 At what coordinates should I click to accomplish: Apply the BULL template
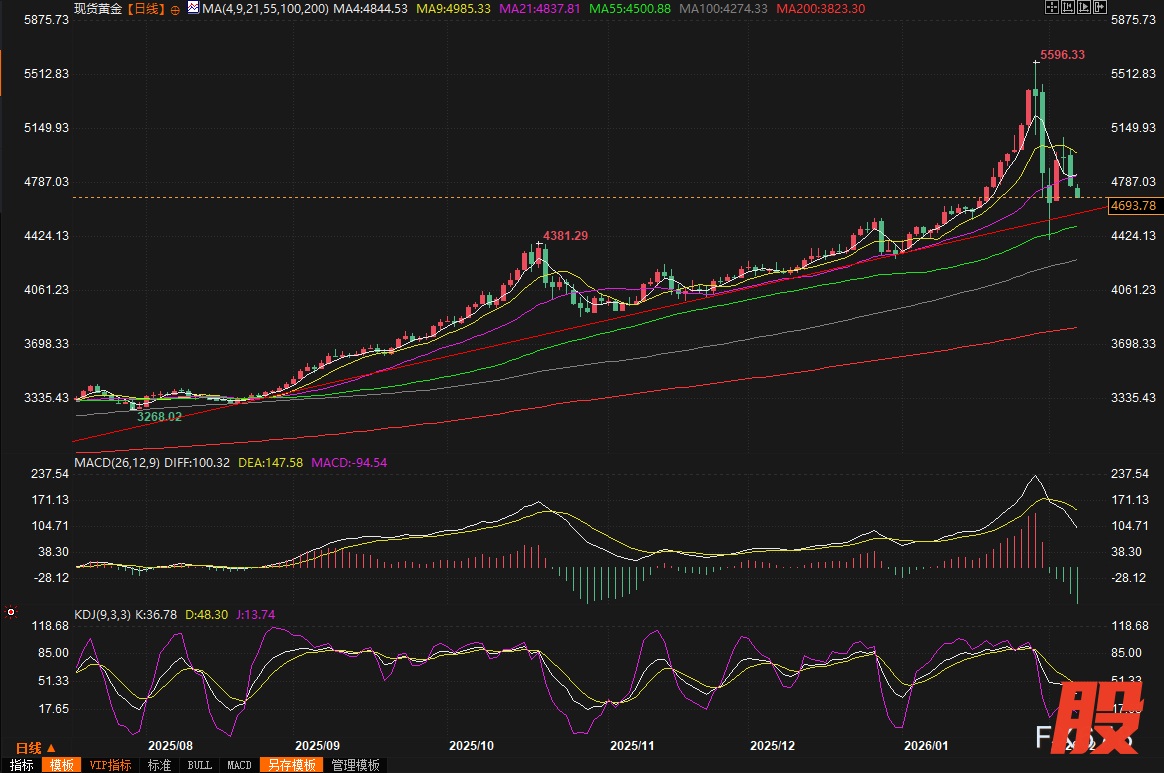(199, 765)
